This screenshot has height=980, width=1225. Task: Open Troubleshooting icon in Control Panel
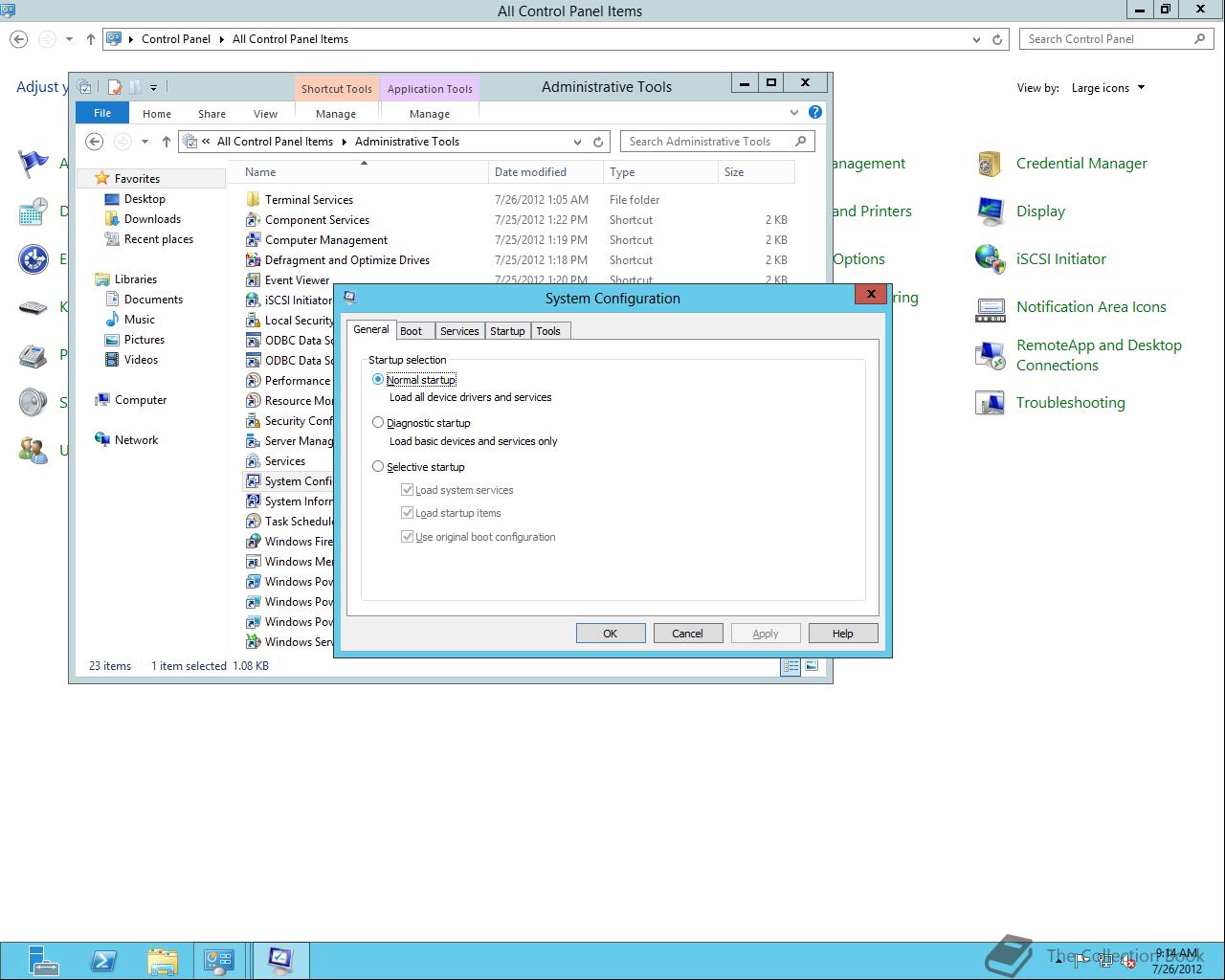pyautogui.click(x=990, y=403)
